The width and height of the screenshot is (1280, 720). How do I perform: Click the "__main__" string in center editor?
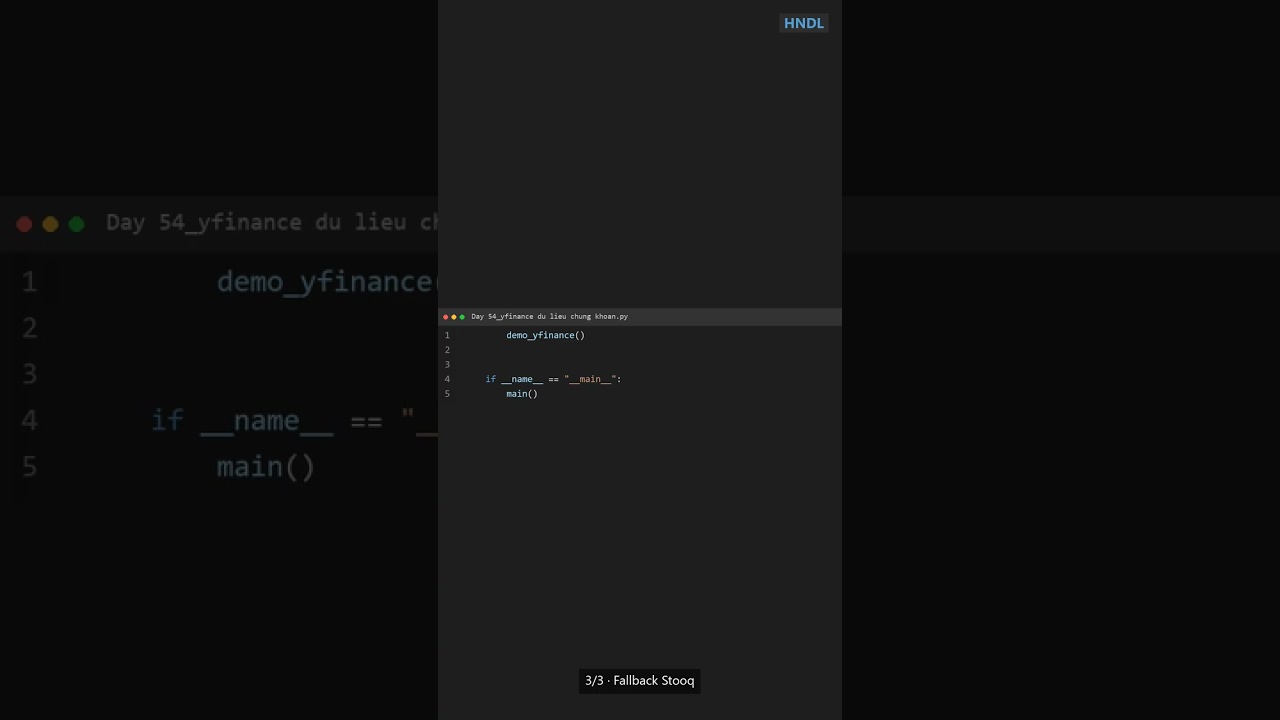coord(590,379)
